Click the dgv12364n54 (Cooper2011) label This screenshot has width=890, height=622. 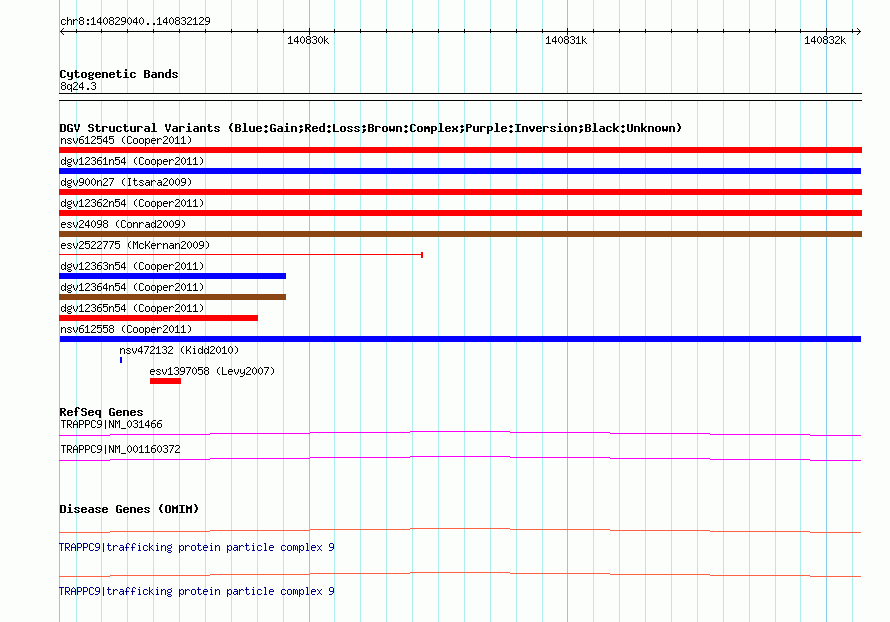(132, 287)
